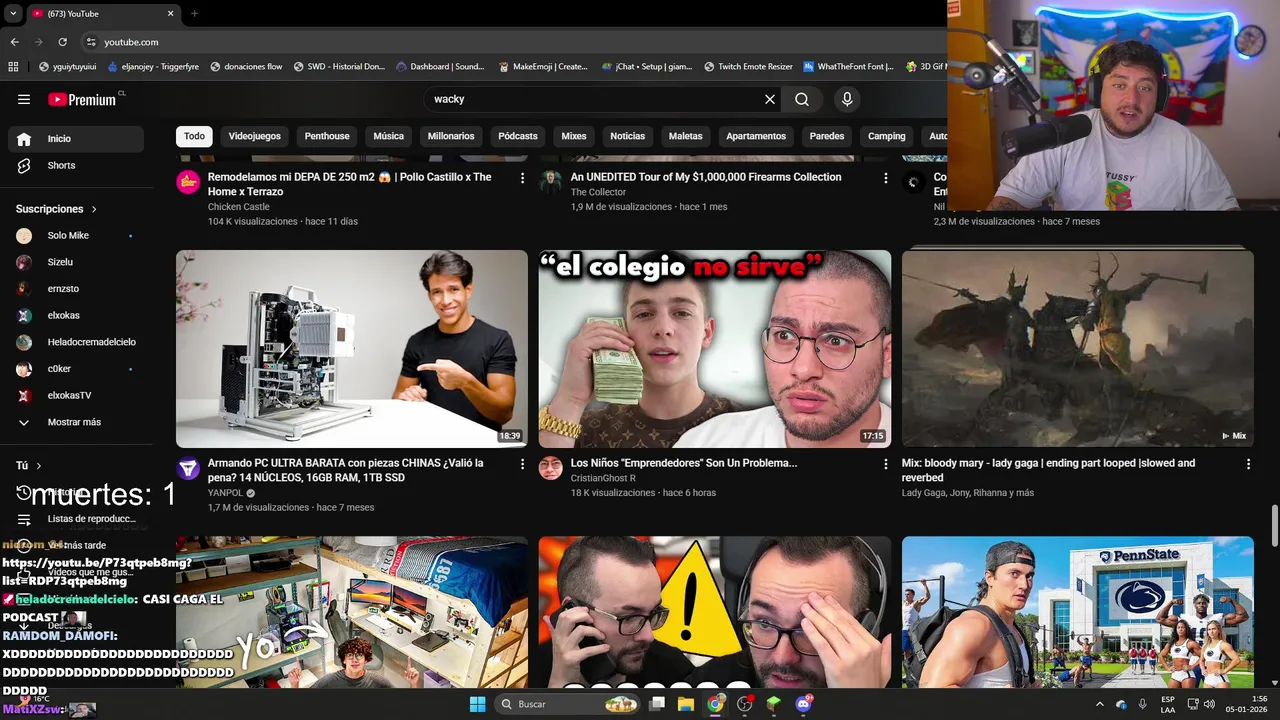Select the Maletas filter chip
Image resolution: width=1280 pixels, height=720 pixels.
686,136
